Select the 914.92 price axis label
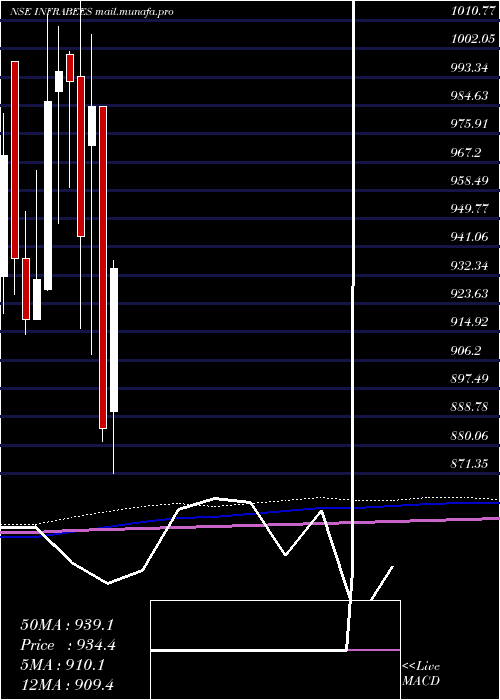This screenshot has width=500, height=700. 469,322
